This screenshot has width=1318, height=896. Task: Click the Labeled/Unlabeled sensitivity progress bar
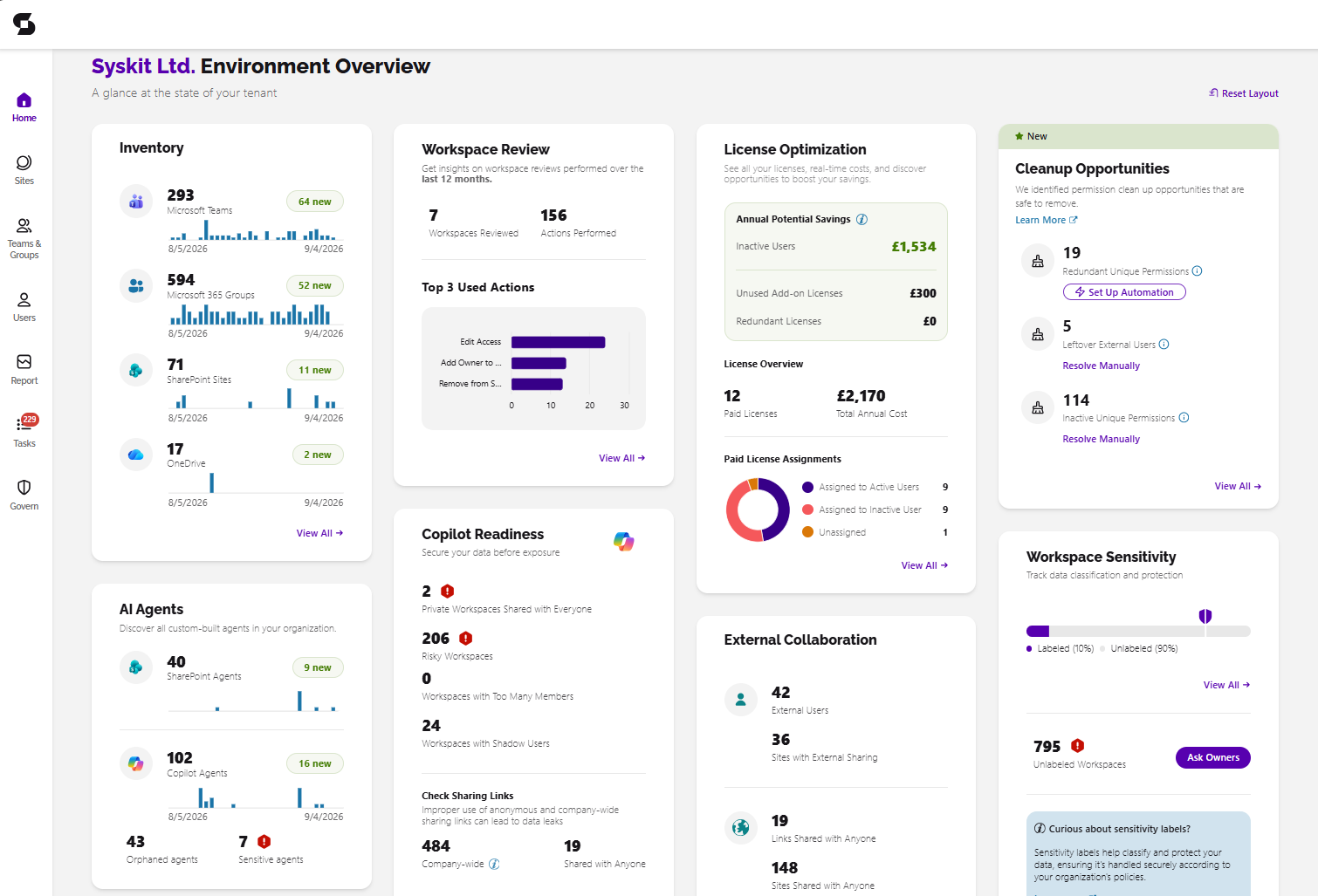point(1138,631)
